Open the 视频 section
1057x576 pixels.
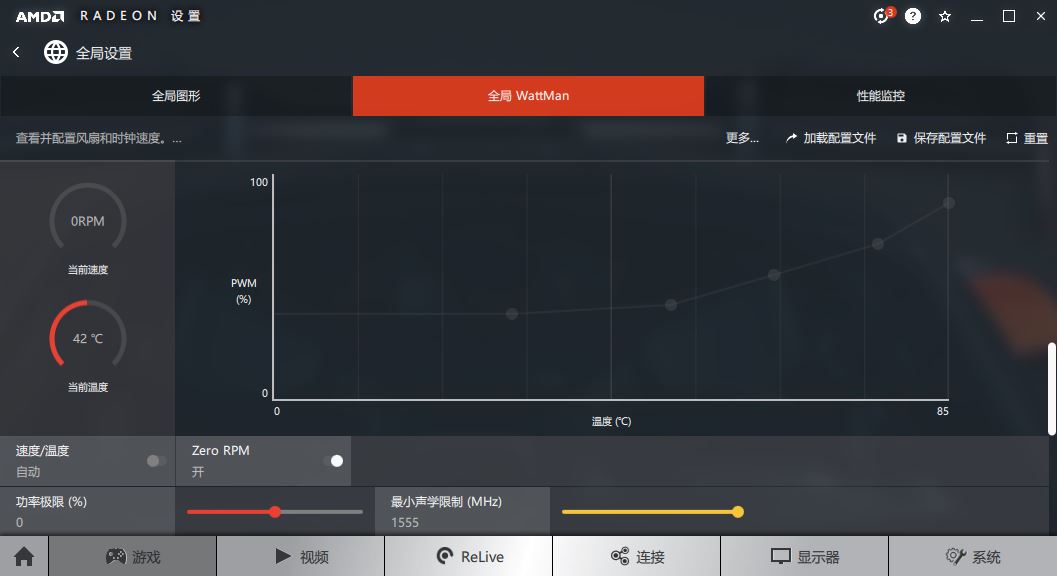tap(301, 556)
